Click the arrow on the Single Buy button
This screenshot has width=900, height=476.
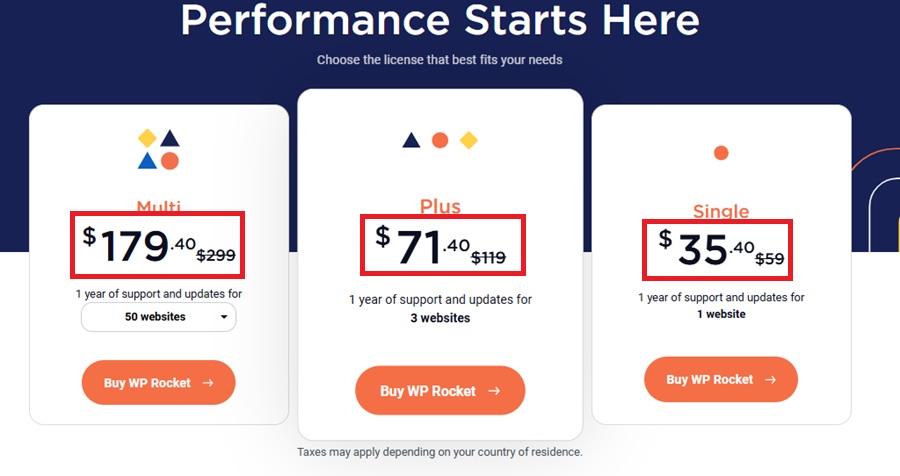(x=770, y=380)
